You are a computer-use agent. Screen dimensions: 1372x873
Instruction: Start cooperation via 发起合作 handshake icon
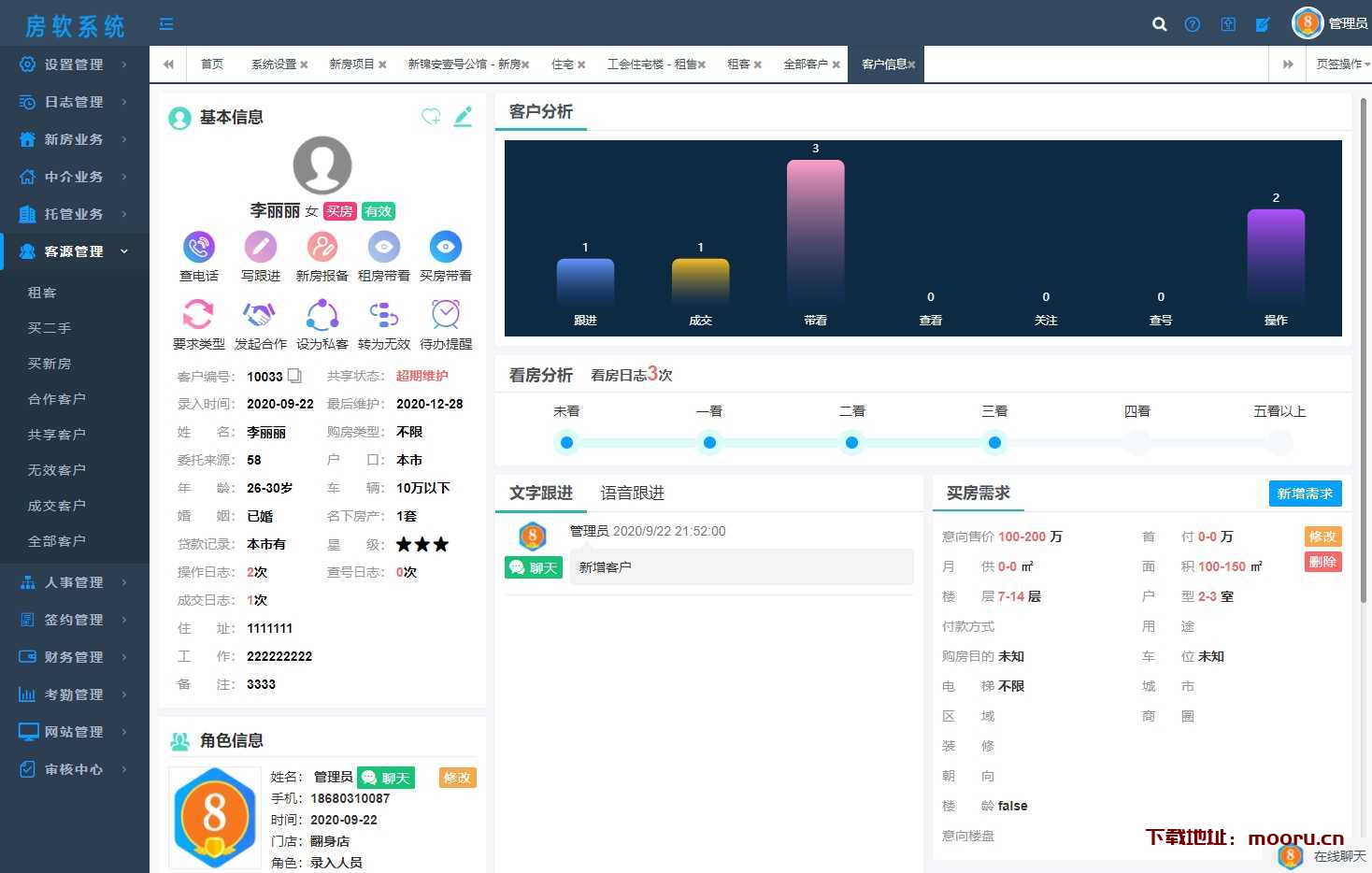point(261,314)
